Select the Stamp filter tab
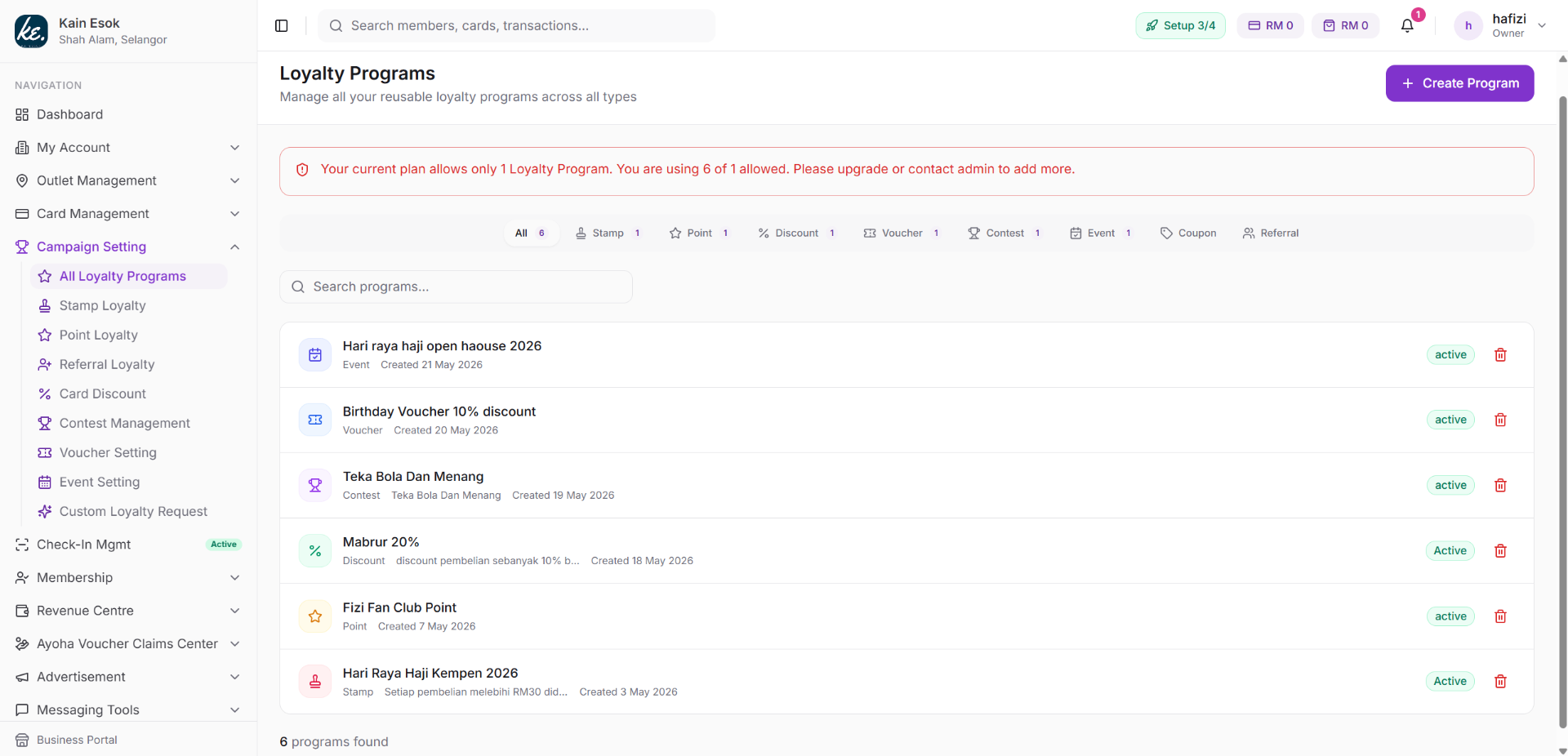This screenshot has height=756, width=1568. tap(608, 233)
